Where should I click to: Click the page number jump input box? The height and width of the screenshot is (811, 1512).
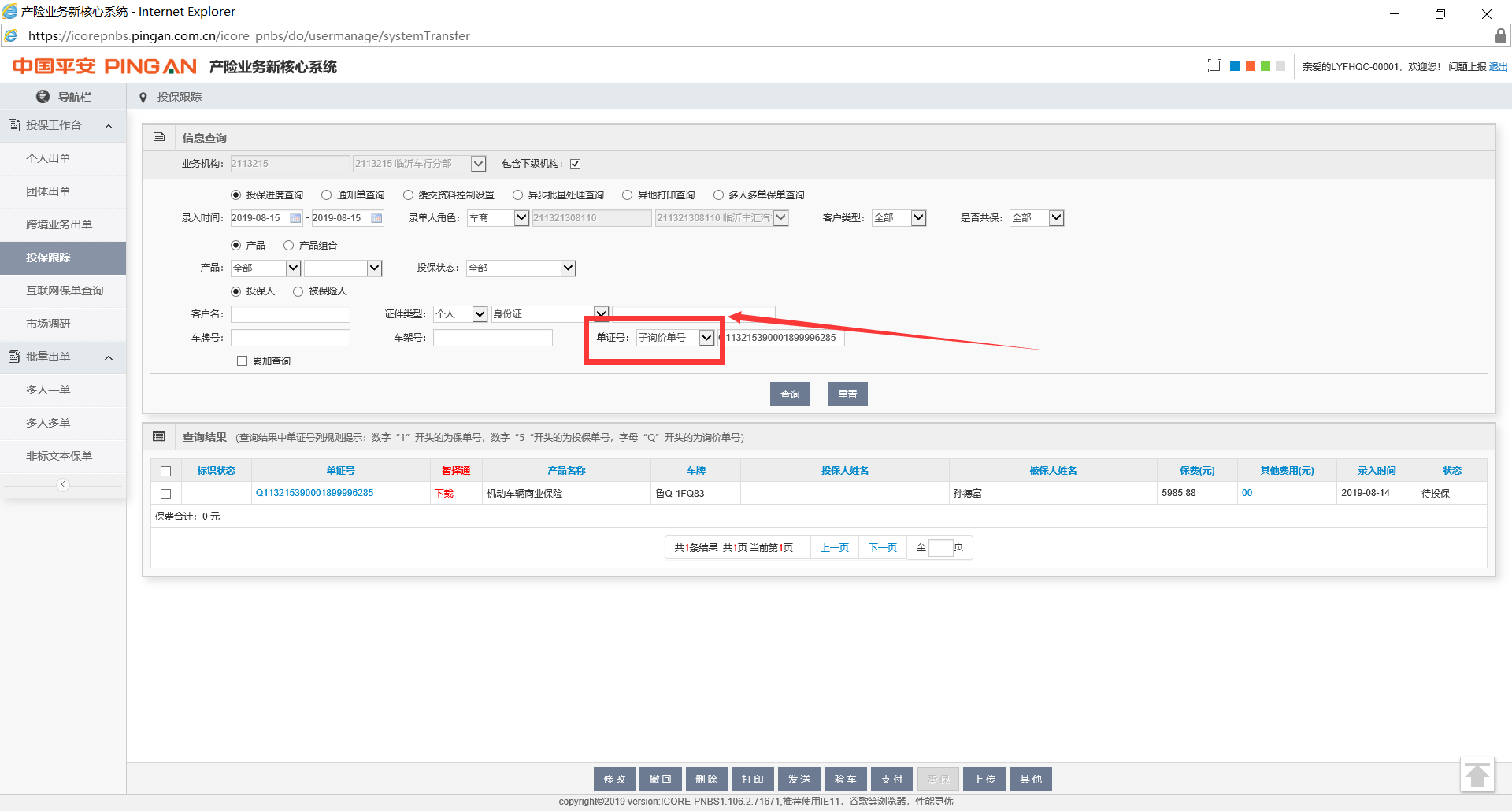[940, 547]
